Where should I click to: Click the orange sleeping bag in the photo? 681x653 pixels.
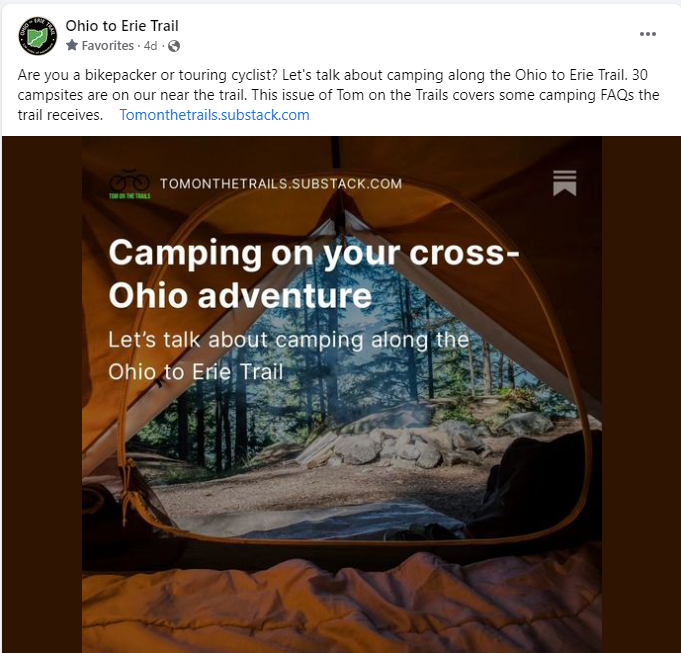coord(342,604)
